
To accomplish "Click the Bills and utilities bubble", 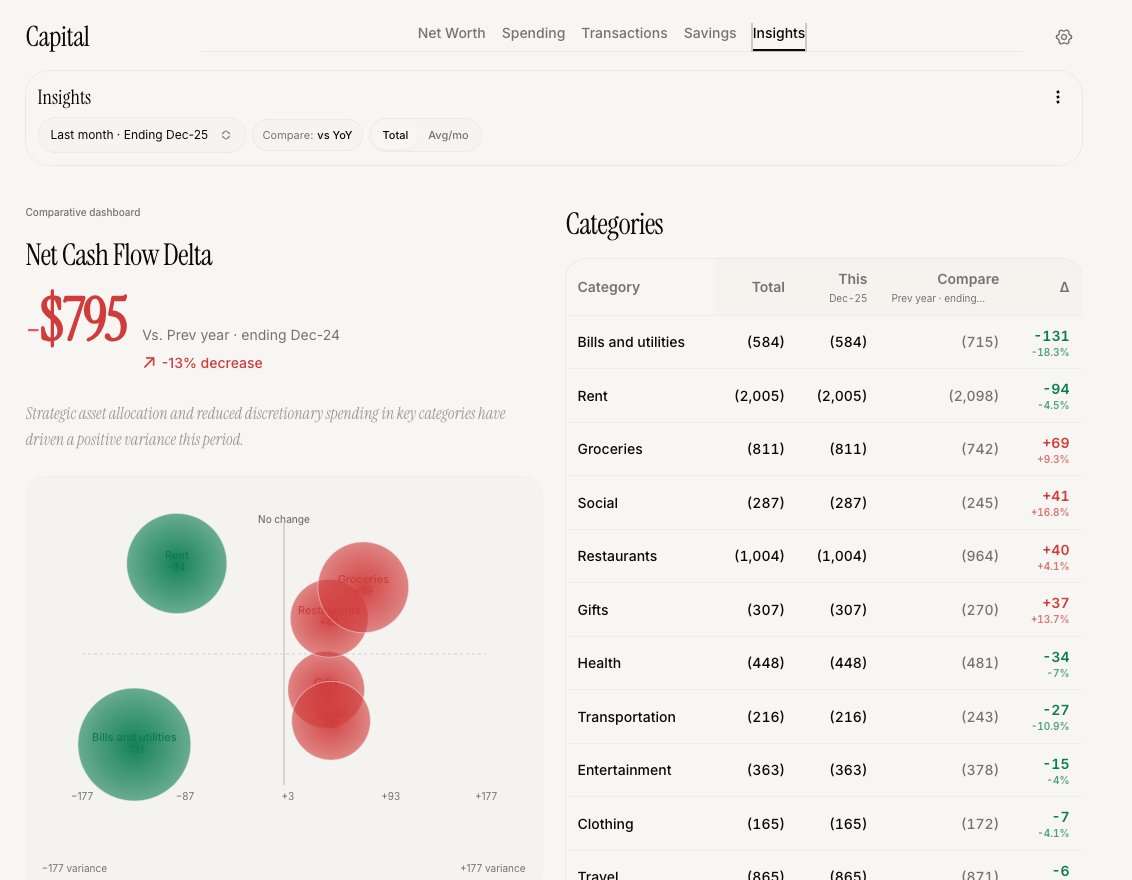I will (134, 744).
